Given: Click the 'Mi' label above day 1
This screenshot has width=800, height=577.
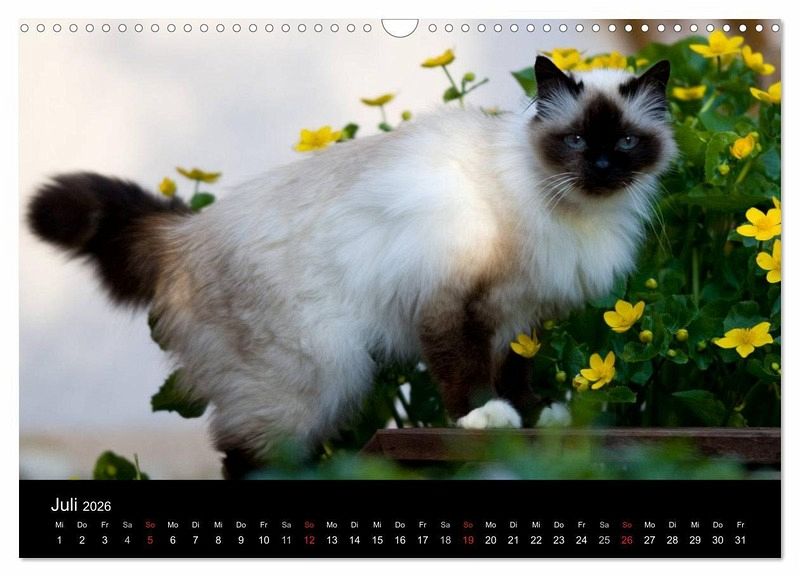Looking at the screenshot, I should tap(59, 524).
